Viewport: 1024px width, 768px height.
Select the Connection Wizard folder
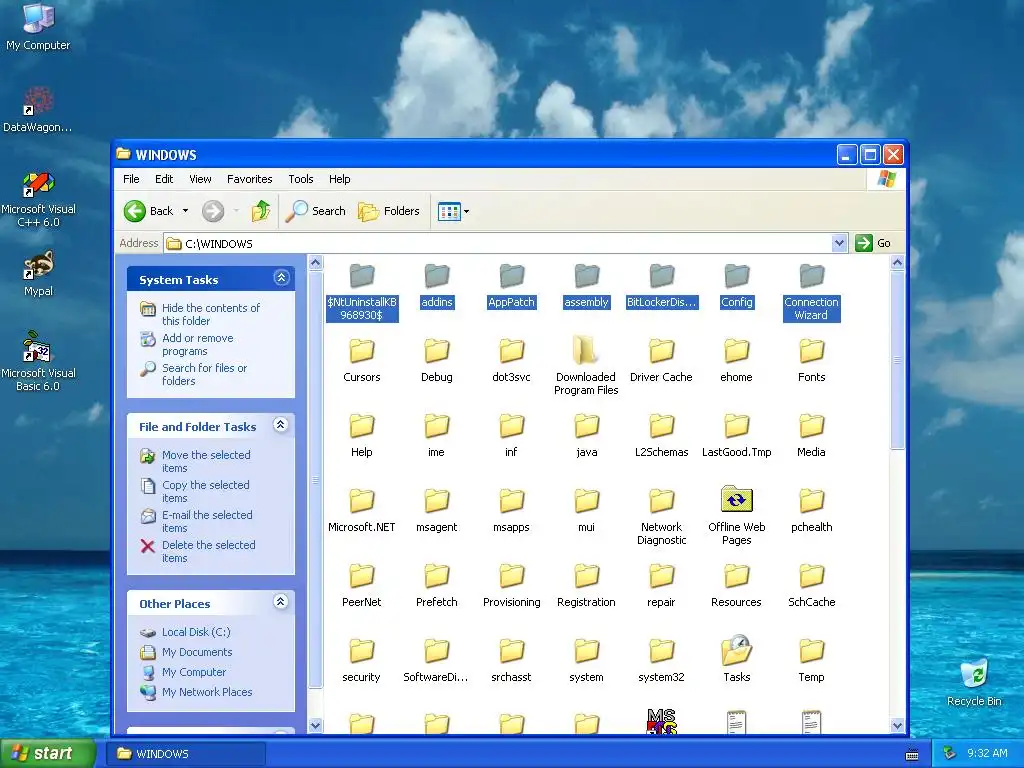pos(811,292)
